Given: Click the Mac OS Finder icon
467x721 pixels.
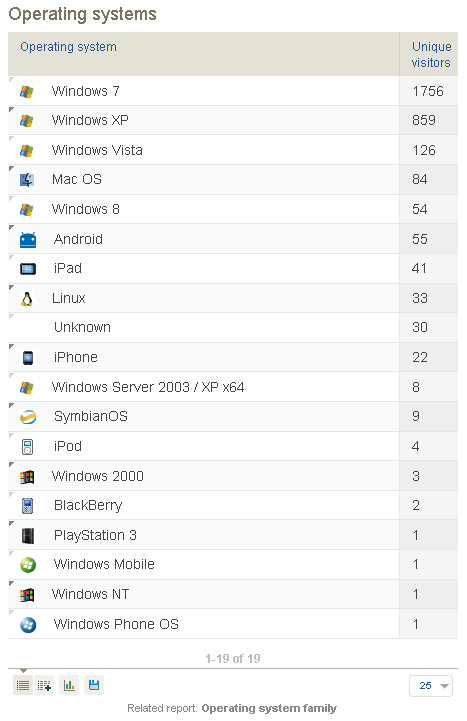Looking at the screenshot, I should point(27,180).
